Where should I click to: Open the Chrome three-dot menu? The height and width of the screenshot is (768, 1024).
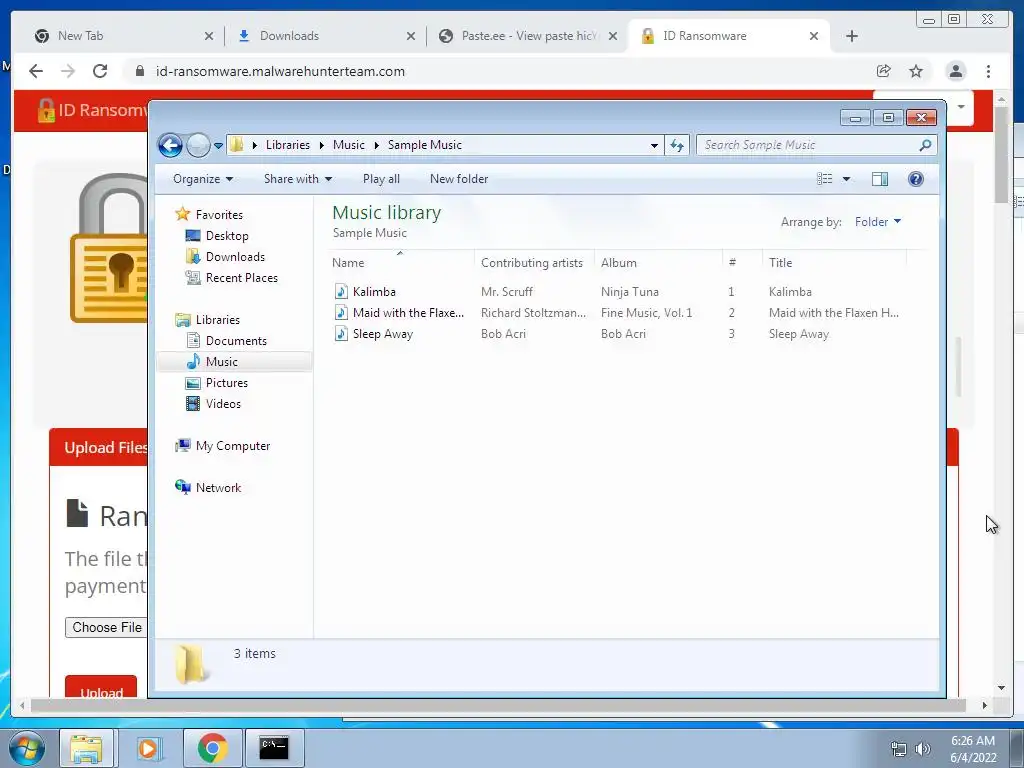(x=988, y=71)
